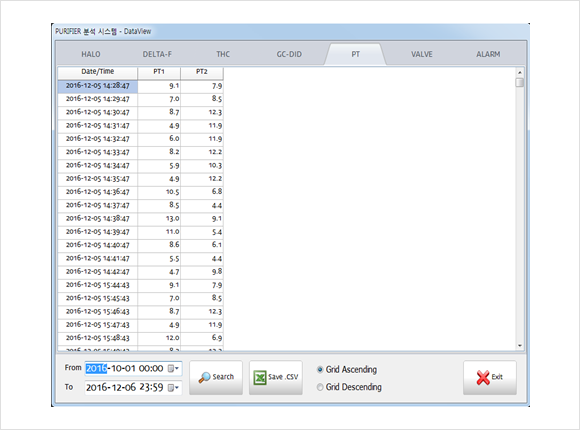Click the Excel icon on Save .CSV
The image size is (580, 430).
tap(260, 377)
